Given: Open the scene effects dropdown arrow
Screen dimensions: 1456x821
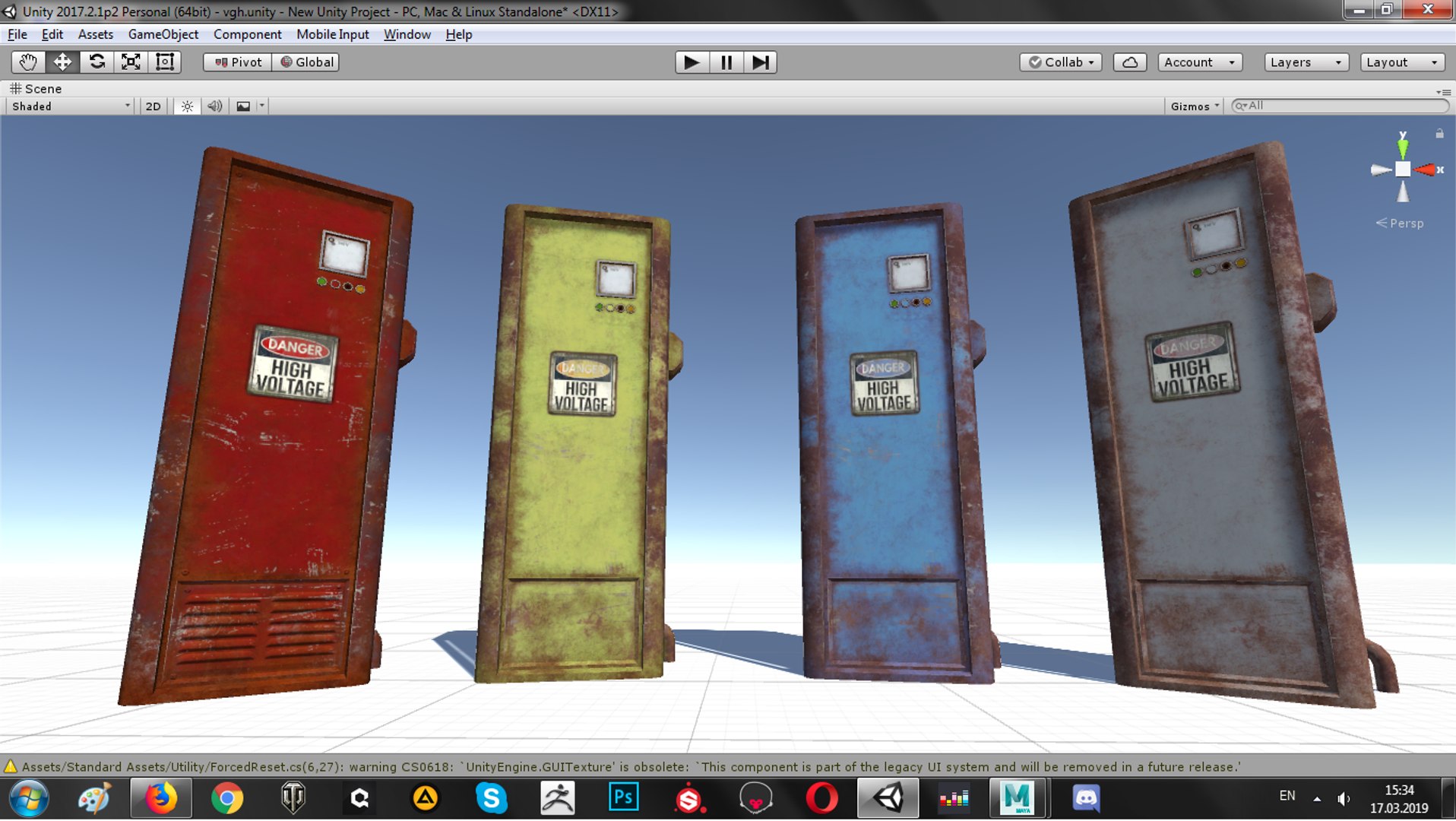Looking at the screenshot, I should (262, 106).
